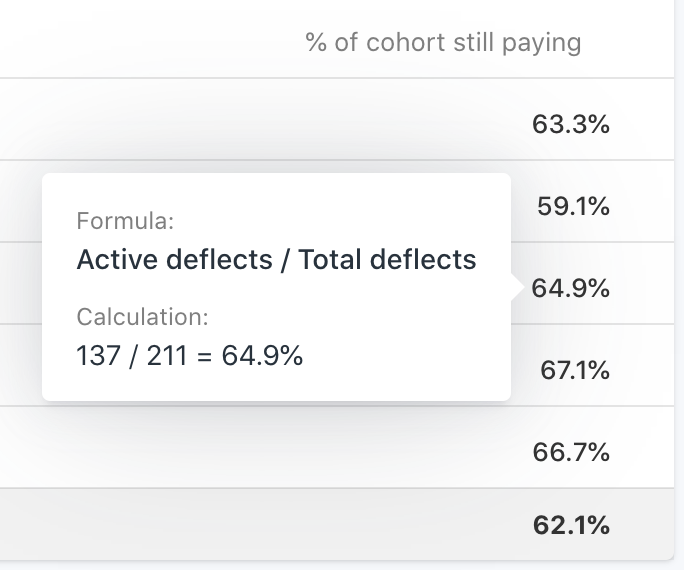Image resolution: width=684 pixels, height=570 pixels.
Task: Click the "% of cohort still paying" column header
Action: (443, 43)
